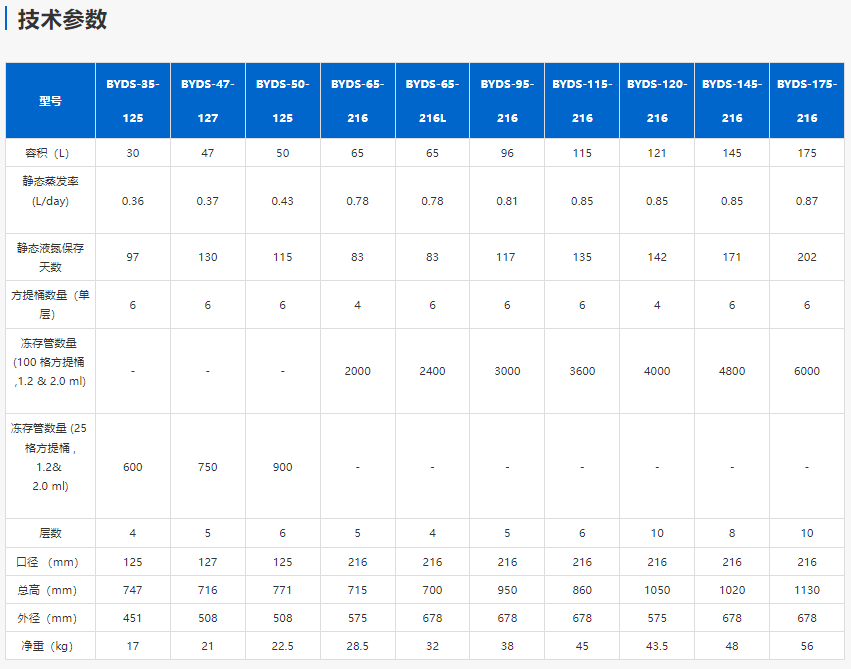This screenshot has height=669, width=851.
Task: Click the 900 freezer tube count cell
Action: pyautogui.click(x=283, y=467)
